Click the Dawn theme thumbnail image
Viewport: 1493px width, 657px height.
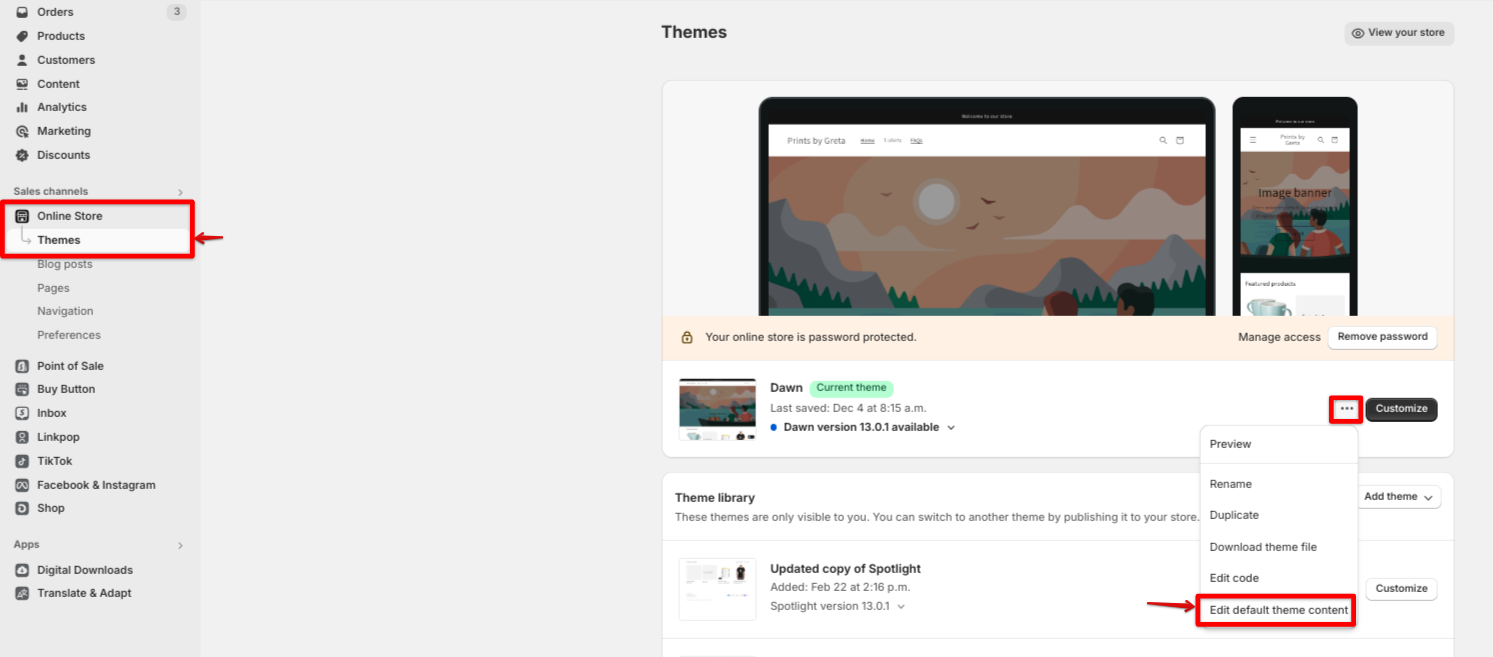click(717, 409)
